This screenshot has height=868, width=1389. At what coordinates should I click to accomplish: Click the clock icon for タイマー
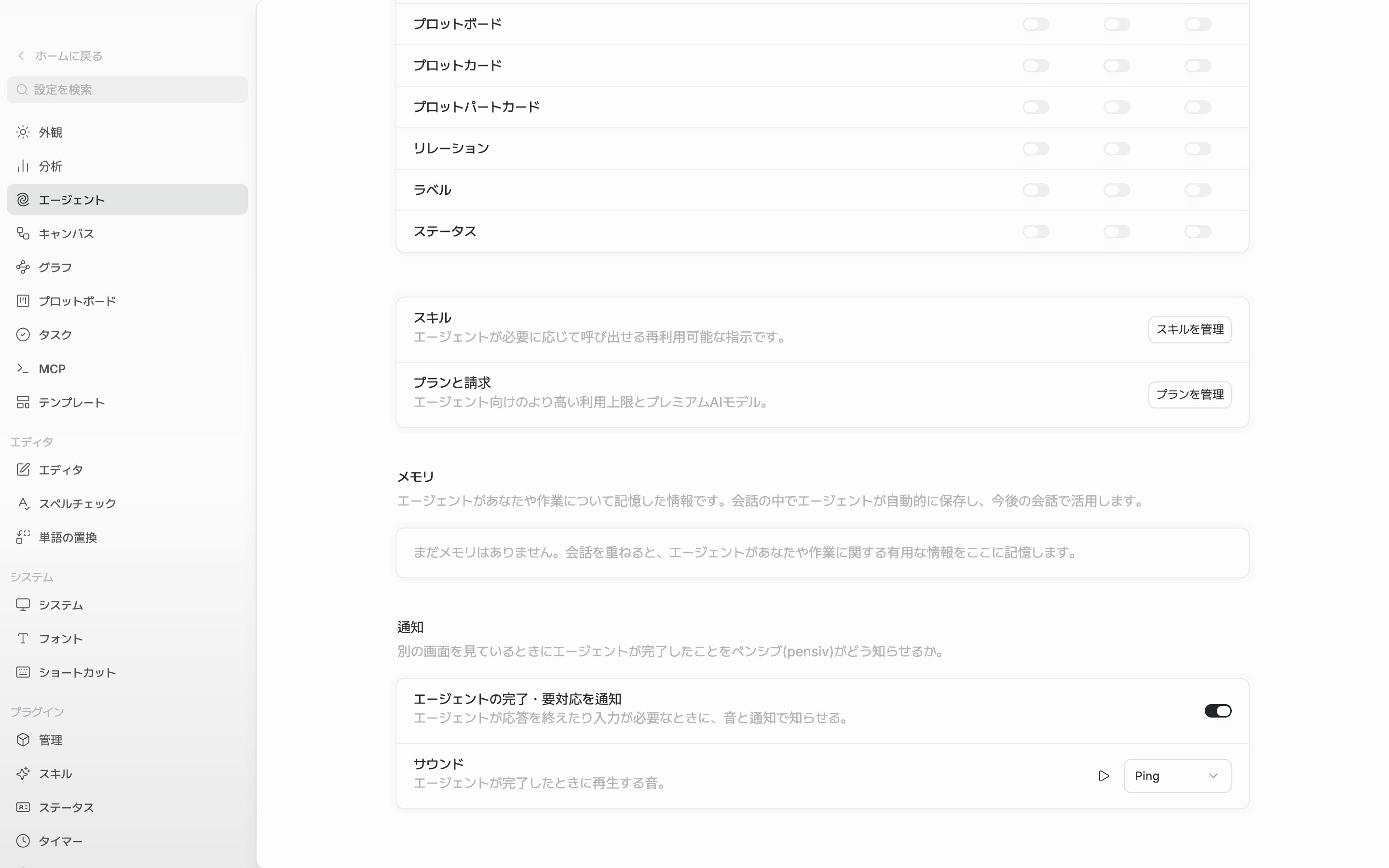23,841
